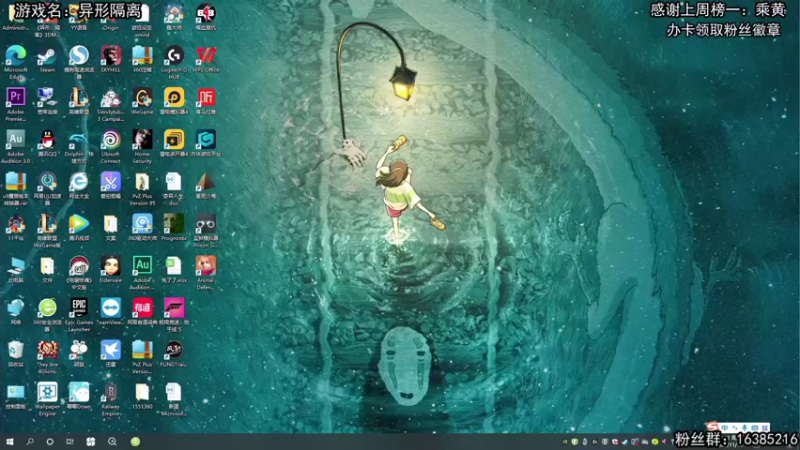800x450 pixels.
Task: Open the Logitech G HUB shortcut
Action: click(174, 55)
